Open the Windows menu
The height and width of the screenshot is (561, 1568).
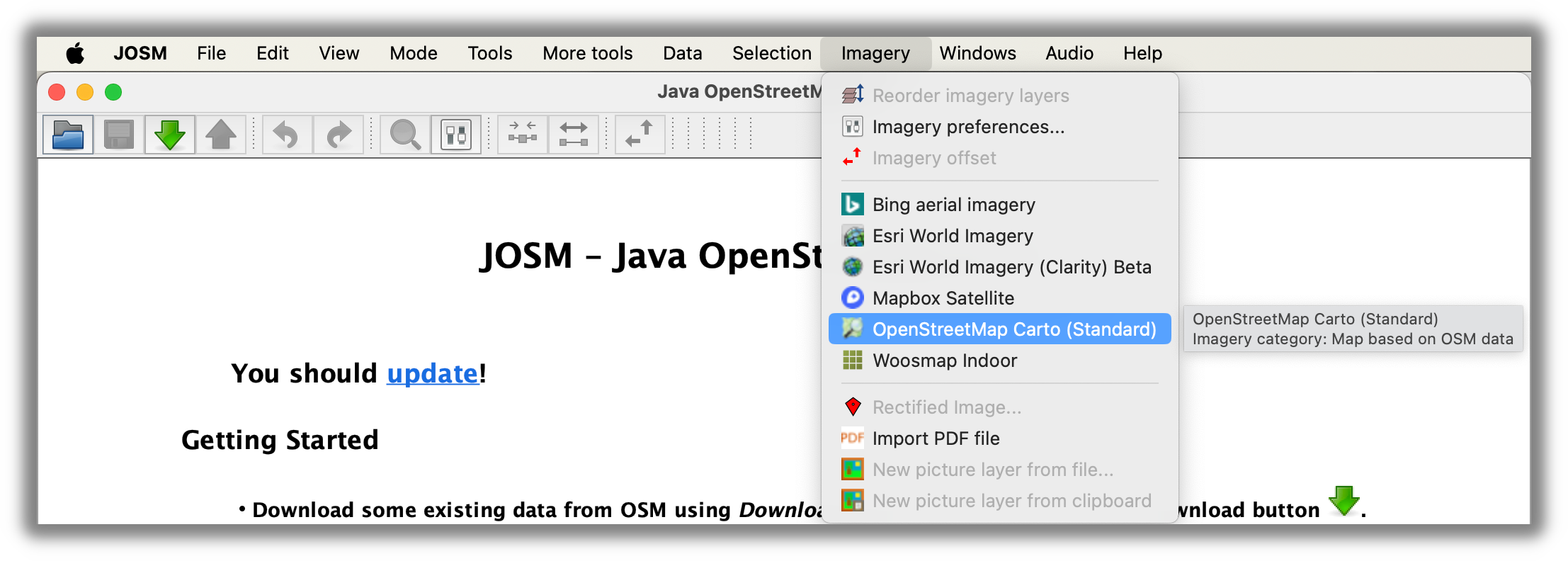[x=977, y=53]
